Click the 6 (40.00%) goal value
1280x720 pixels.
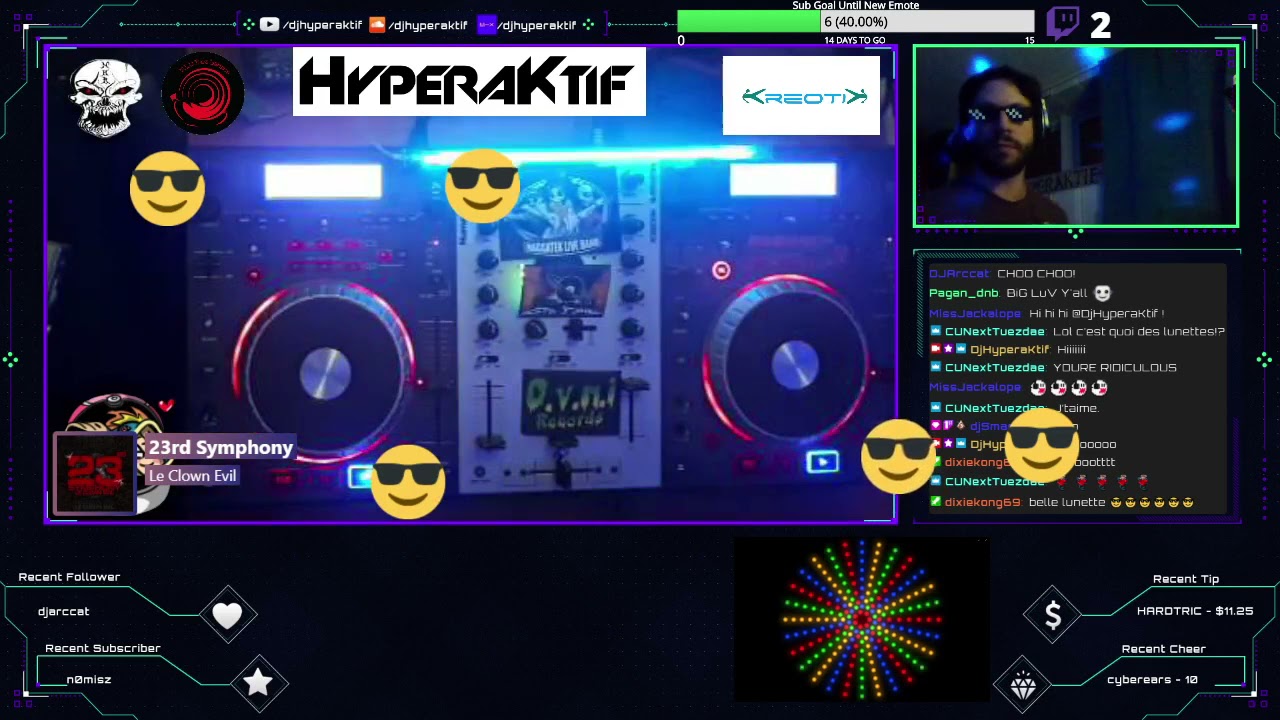tap(856, 22)
